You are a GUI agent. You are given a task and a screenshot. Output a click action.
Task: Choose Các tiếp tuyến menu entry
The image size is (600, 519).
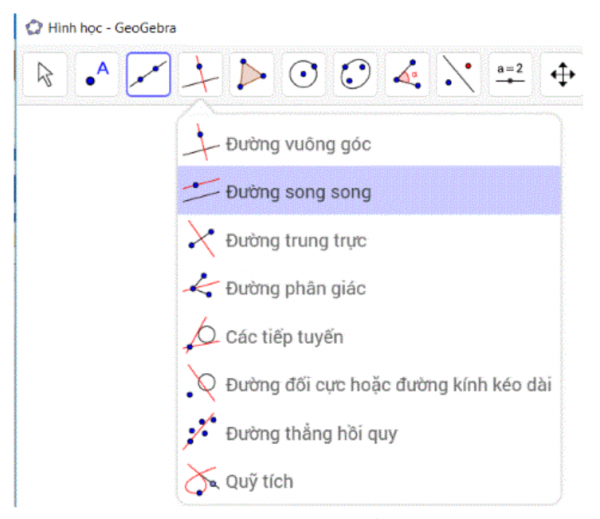(369, 336)
